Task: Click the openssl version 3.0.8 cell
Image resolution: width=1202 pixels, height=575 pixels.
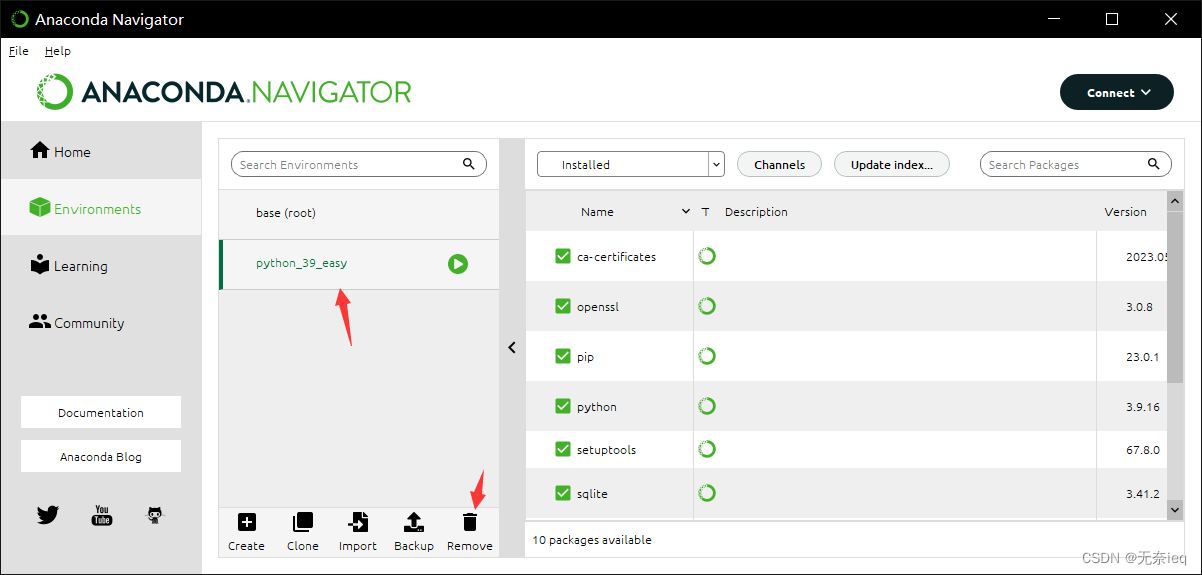Action: point(1139,306)
